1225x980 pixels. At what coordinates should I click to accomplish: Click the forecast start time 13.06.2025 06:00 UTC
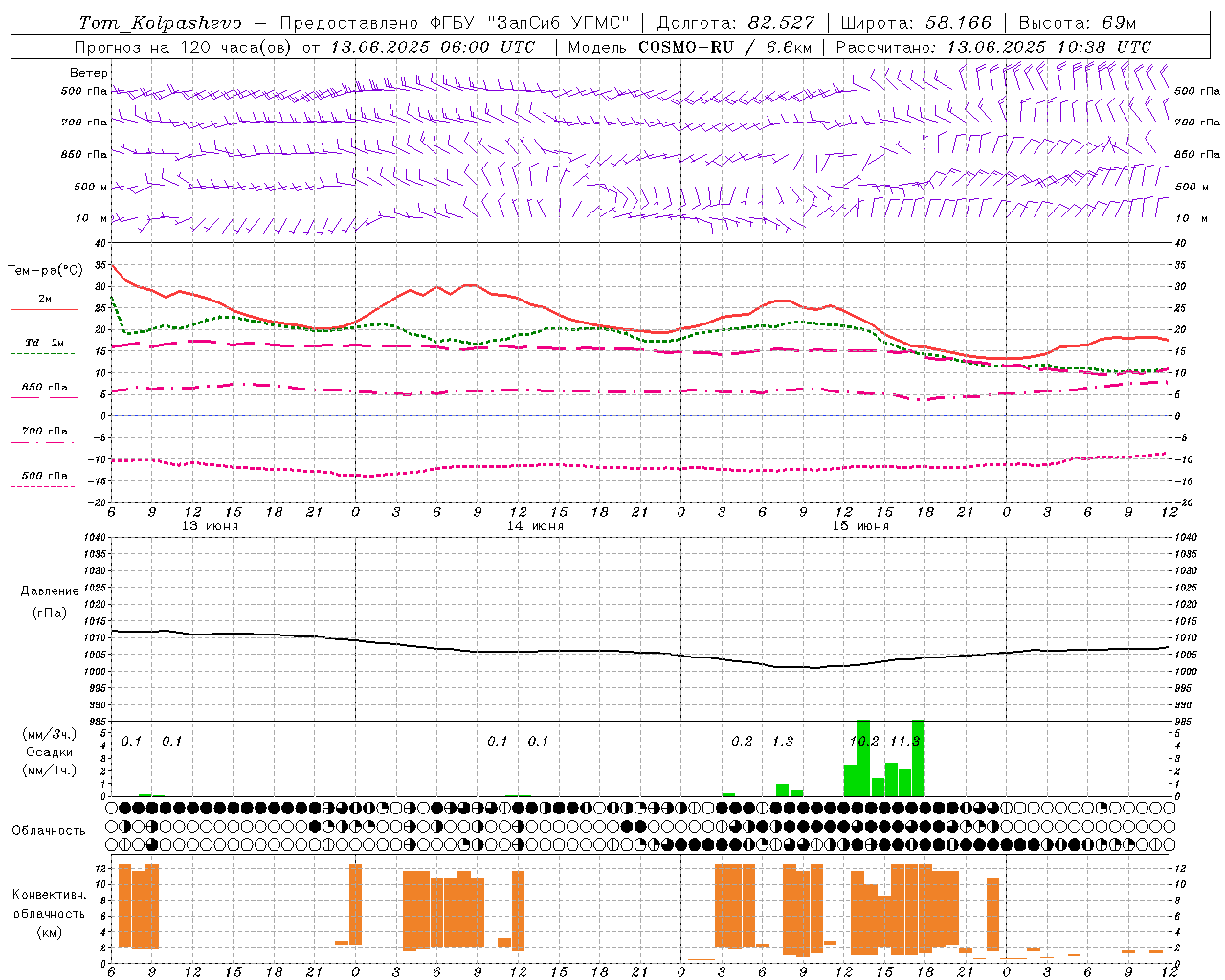(433, 47)
